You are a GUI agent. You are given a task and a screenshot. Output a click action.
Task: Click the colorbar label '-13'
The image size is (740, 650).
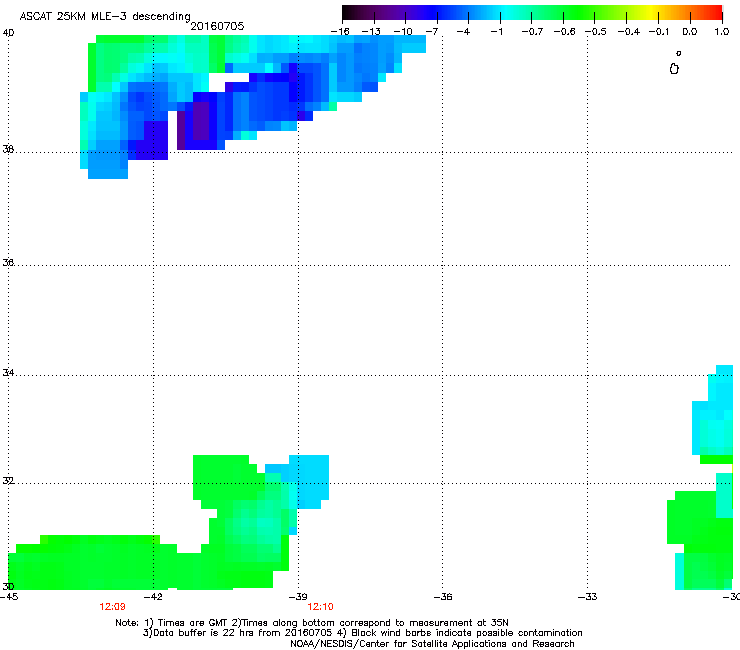[x=371, y=32]
